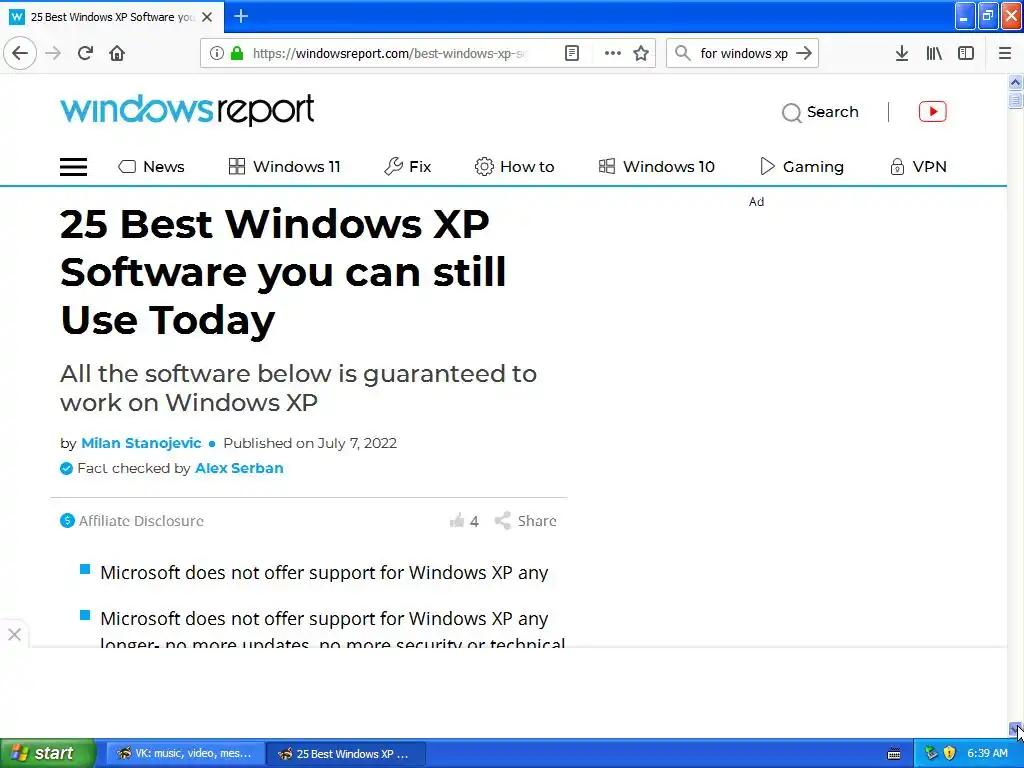Click the safely remove hardware tray icon

coord(931,754)
